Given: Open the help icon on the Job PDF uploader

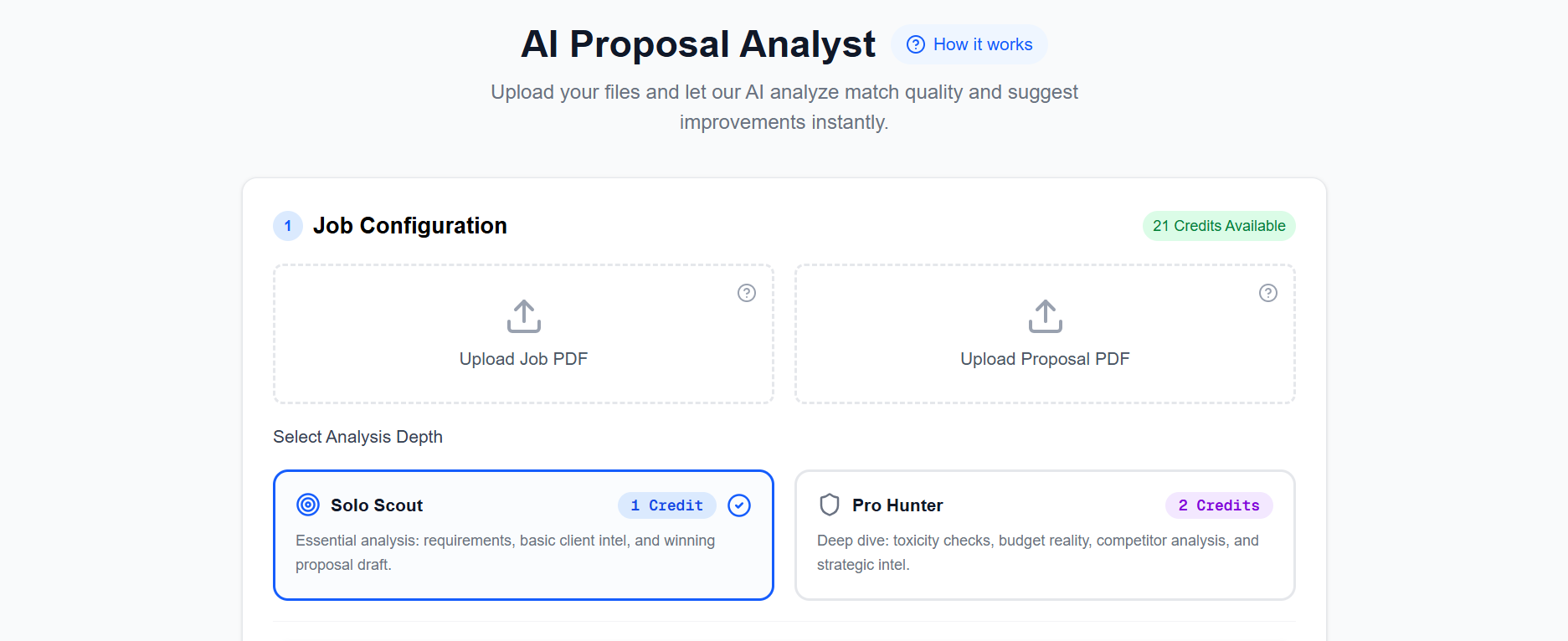Looking at the screenshot, I should click(x=746, y=293).
